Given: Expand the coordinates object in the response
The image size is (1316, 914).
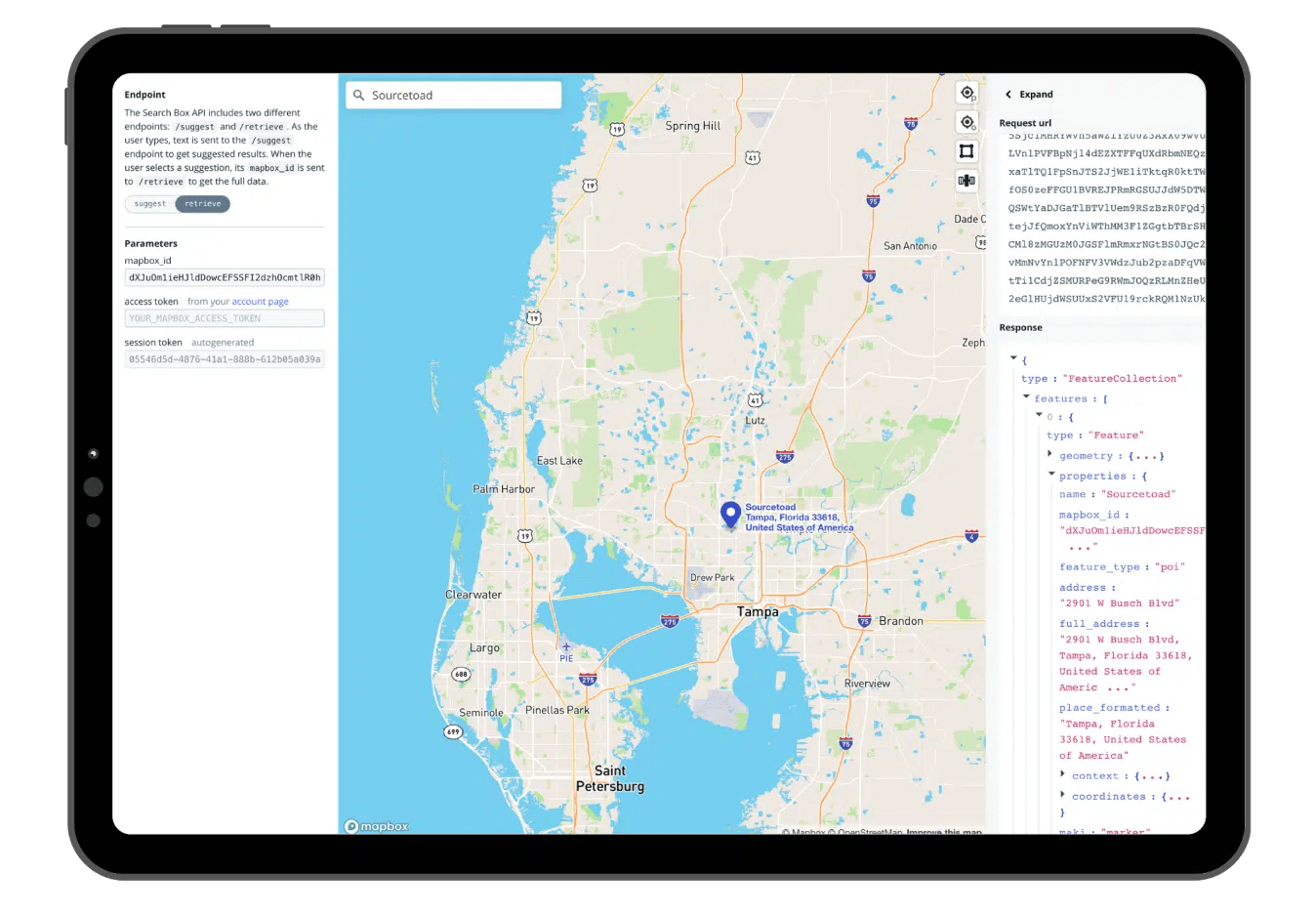Looking at the screenshot, I should pos(1062,796).
